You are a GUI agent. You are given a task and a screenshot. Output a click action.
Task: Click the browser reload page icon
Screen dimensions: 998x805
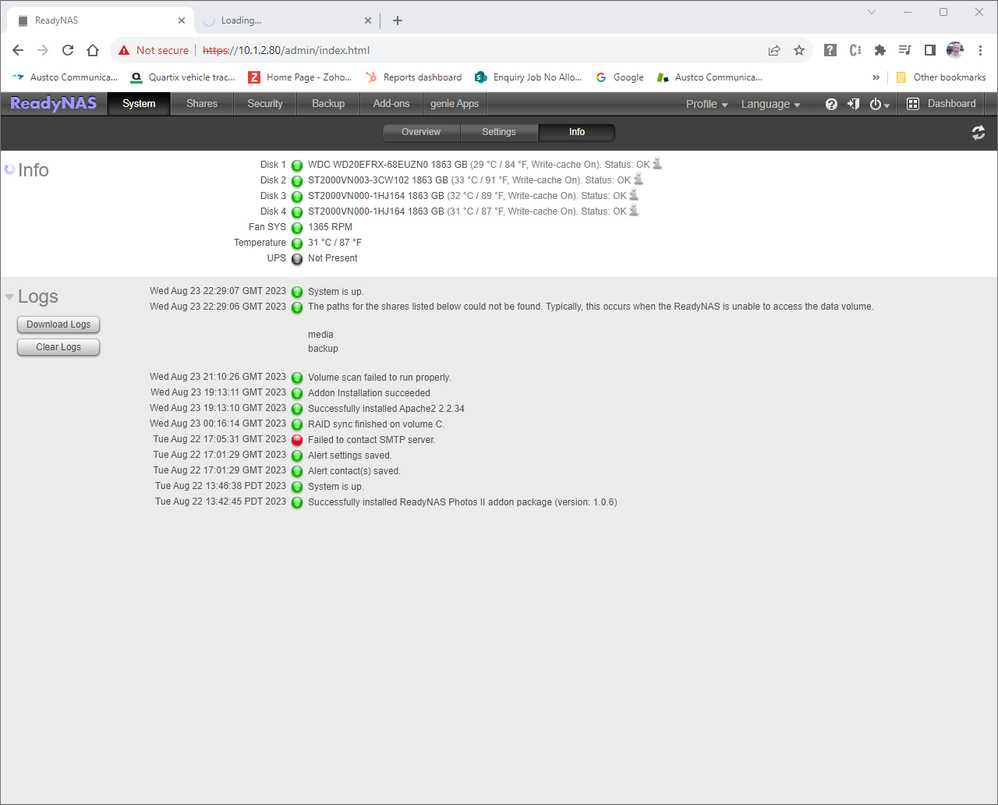coord(68,50)
